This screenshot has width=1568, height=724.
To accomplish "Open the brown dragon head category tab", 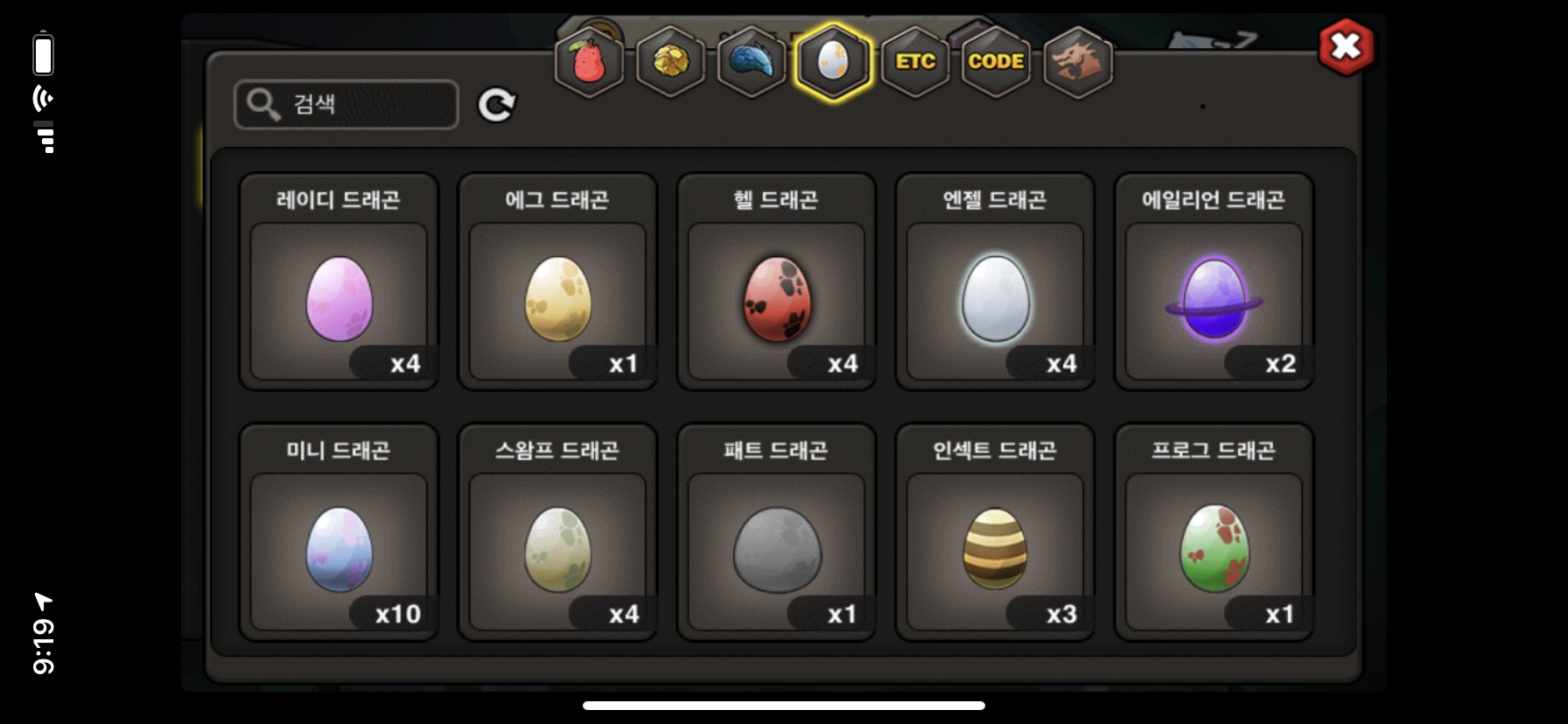I will (x=1077, y=62).
